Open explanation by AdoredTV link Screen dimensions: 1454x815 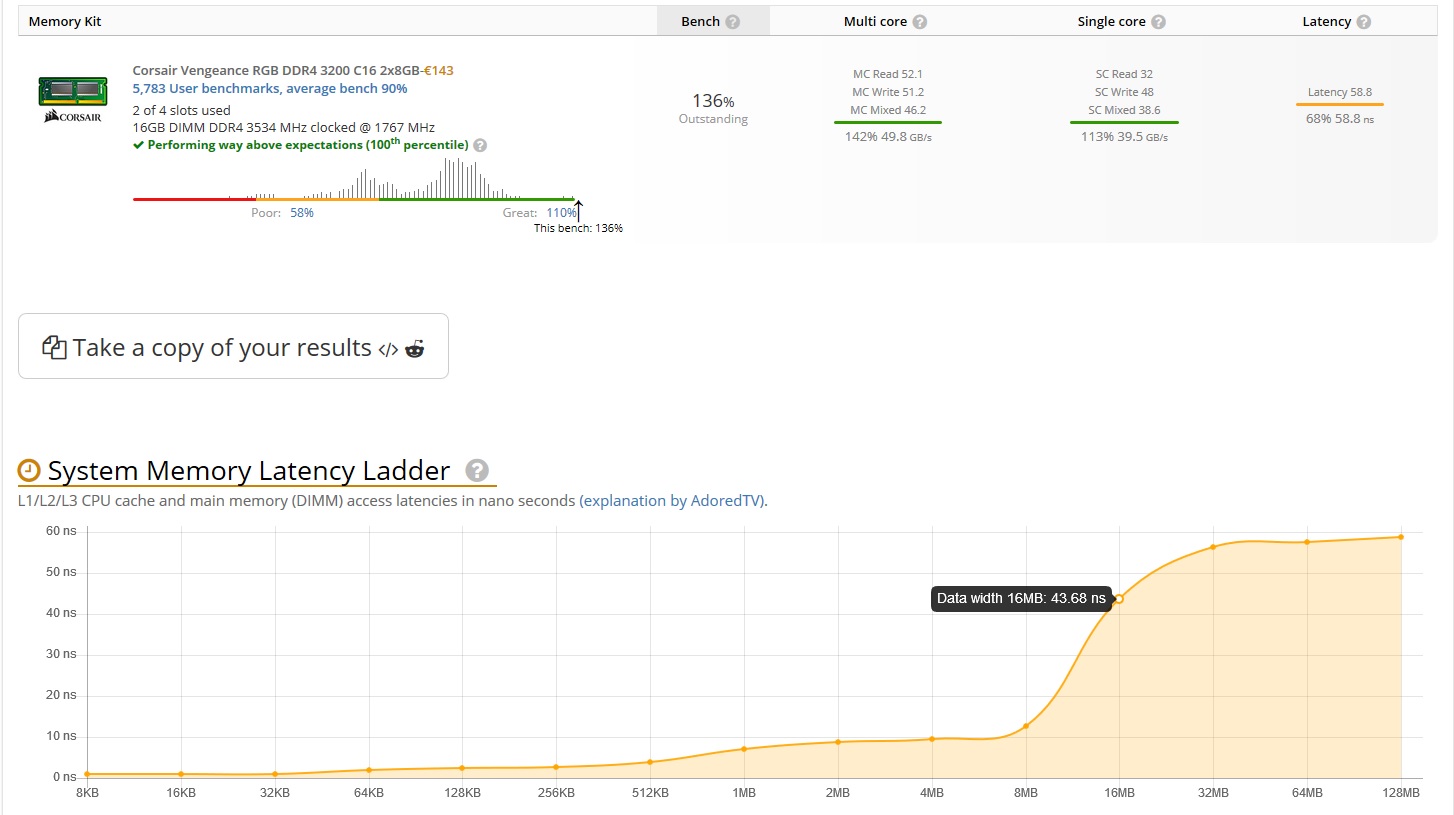coord(672,501)
